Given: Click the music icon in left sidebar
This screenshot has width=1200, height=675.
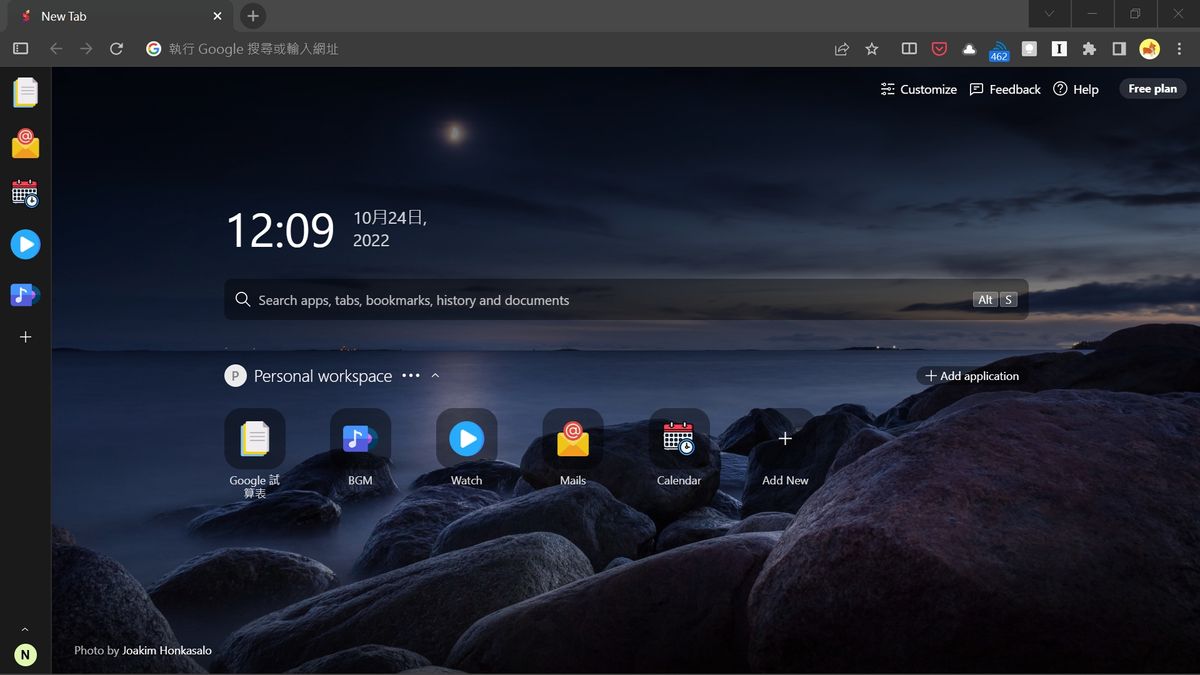Looking at the screenshot, I should coord(25,295).
